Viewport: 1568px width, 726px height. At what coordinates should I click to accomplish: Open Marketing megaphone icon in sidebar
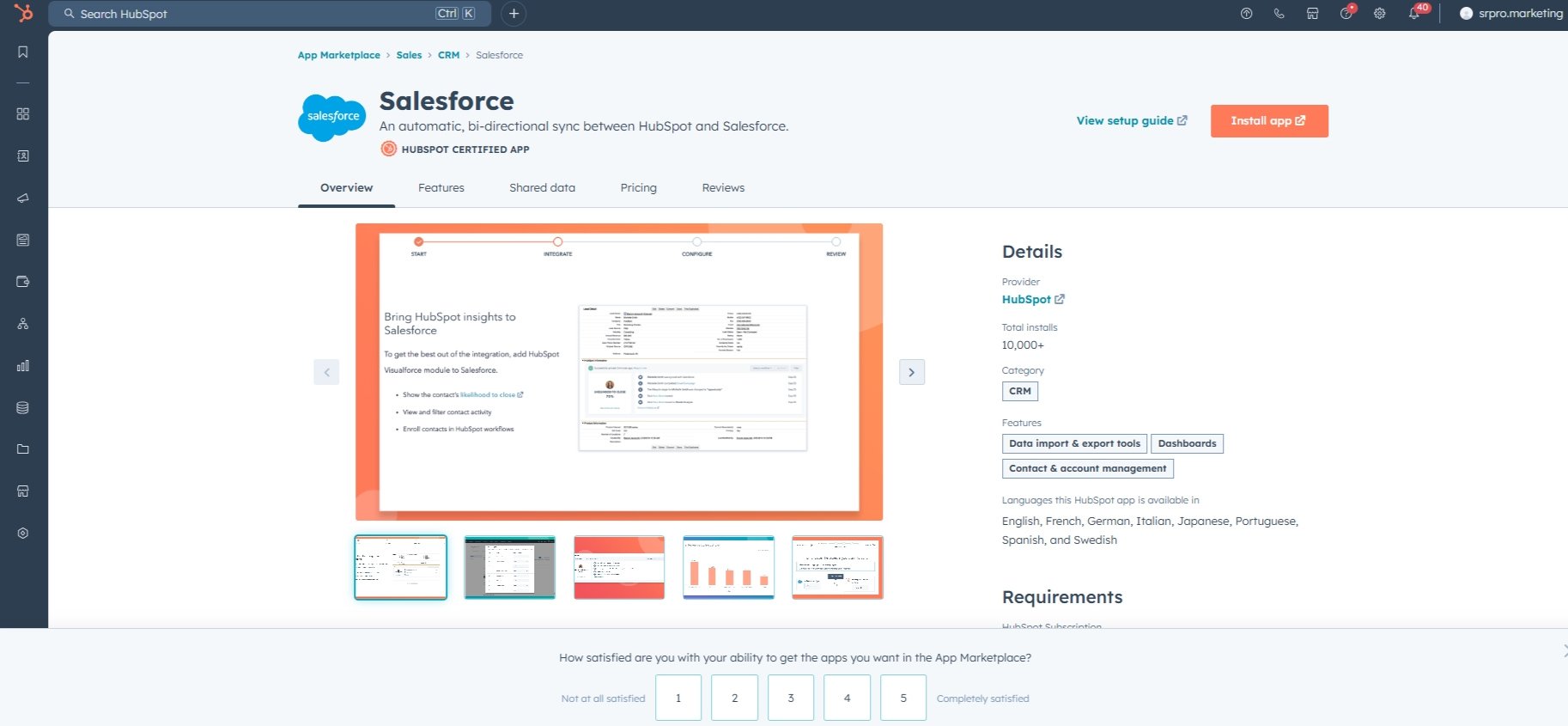(x=23, y=198)
